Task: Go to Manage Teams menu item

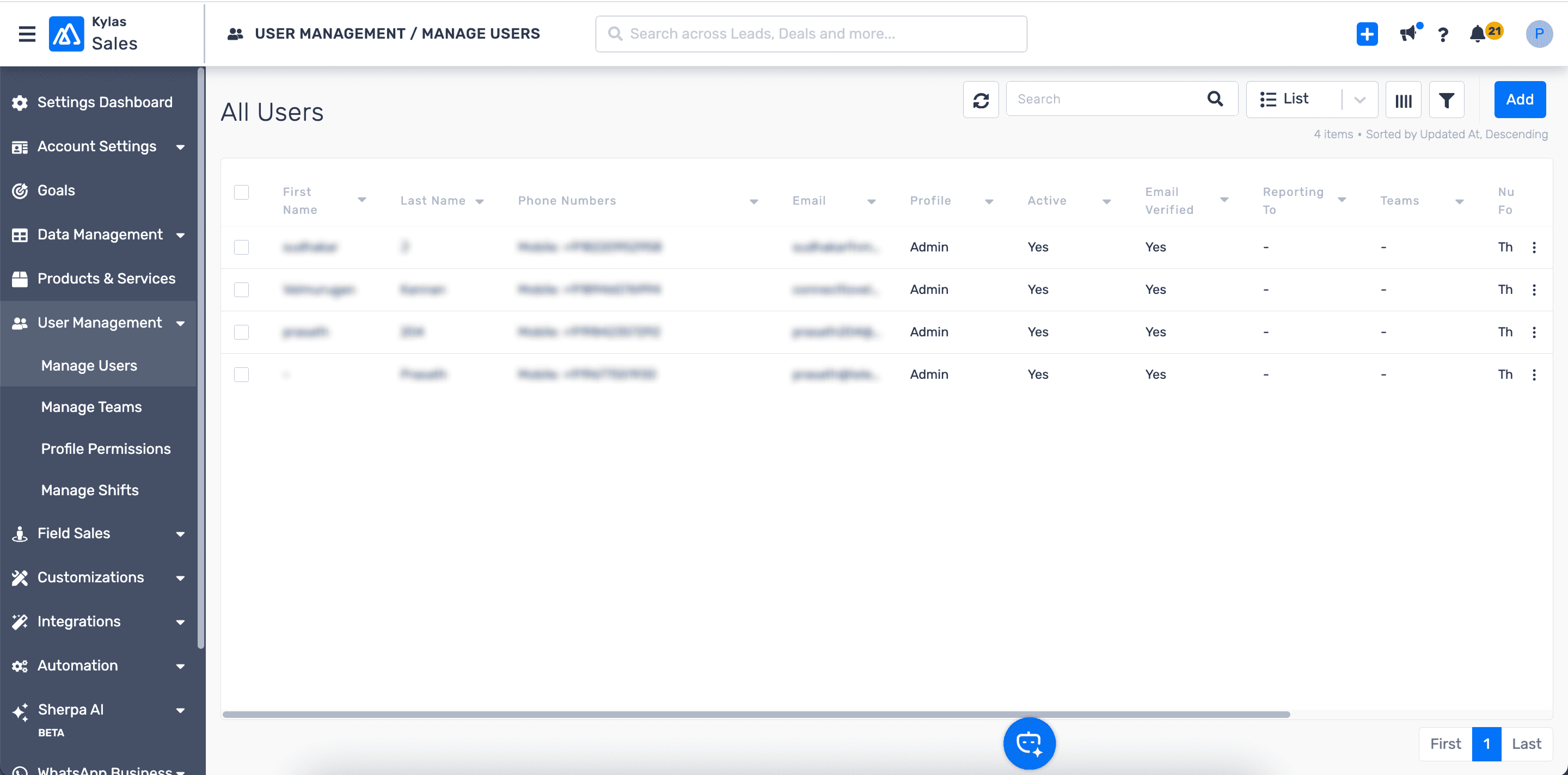Action: pyautogui.click(x=91, y=407)
